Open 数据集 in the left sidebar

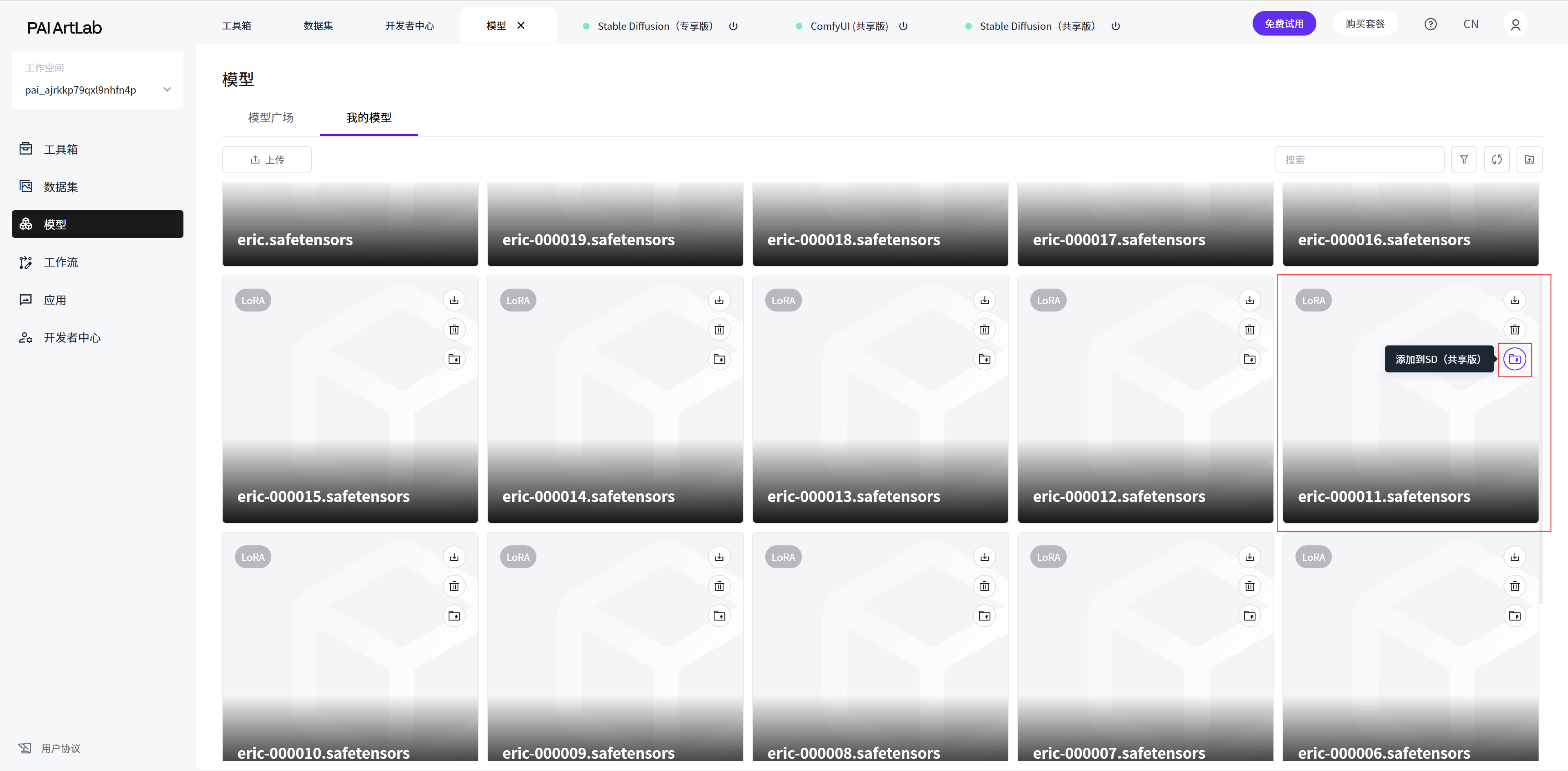point(61,187)
